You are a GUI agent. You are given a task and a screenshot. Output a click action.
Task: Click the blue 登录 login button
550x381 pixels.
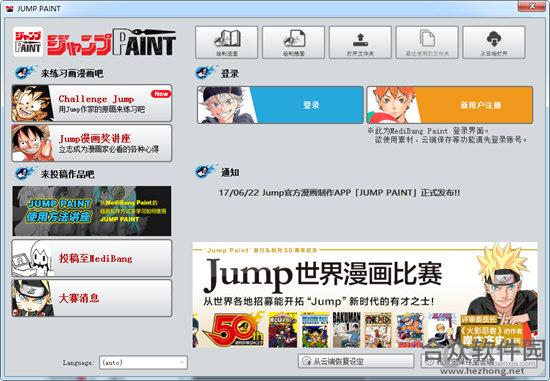coord(280,105)
